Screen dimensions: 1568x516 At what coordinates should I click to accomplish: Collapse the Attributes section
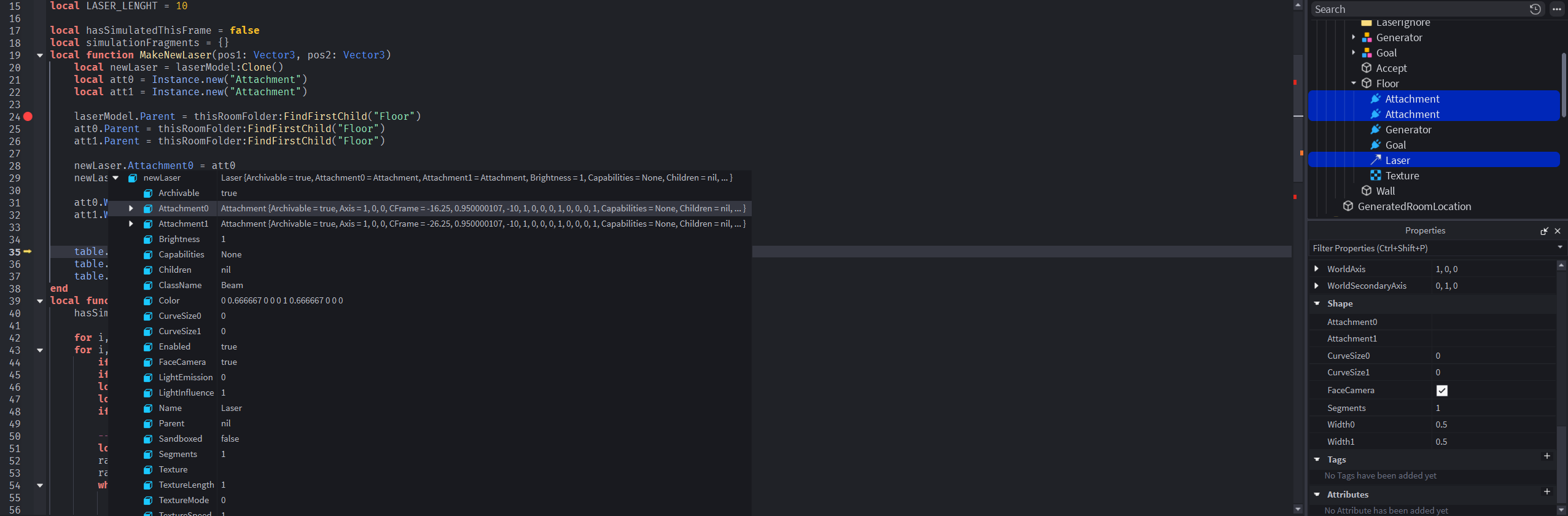(x=1317, y=495)
